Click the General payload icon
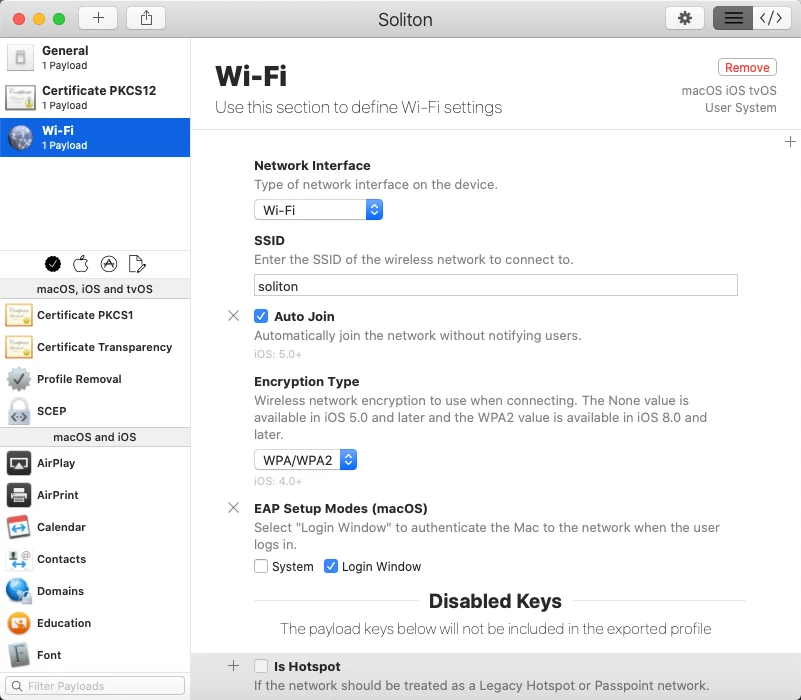The width and height of the screenshot is (801, 700). click(20, 57)
